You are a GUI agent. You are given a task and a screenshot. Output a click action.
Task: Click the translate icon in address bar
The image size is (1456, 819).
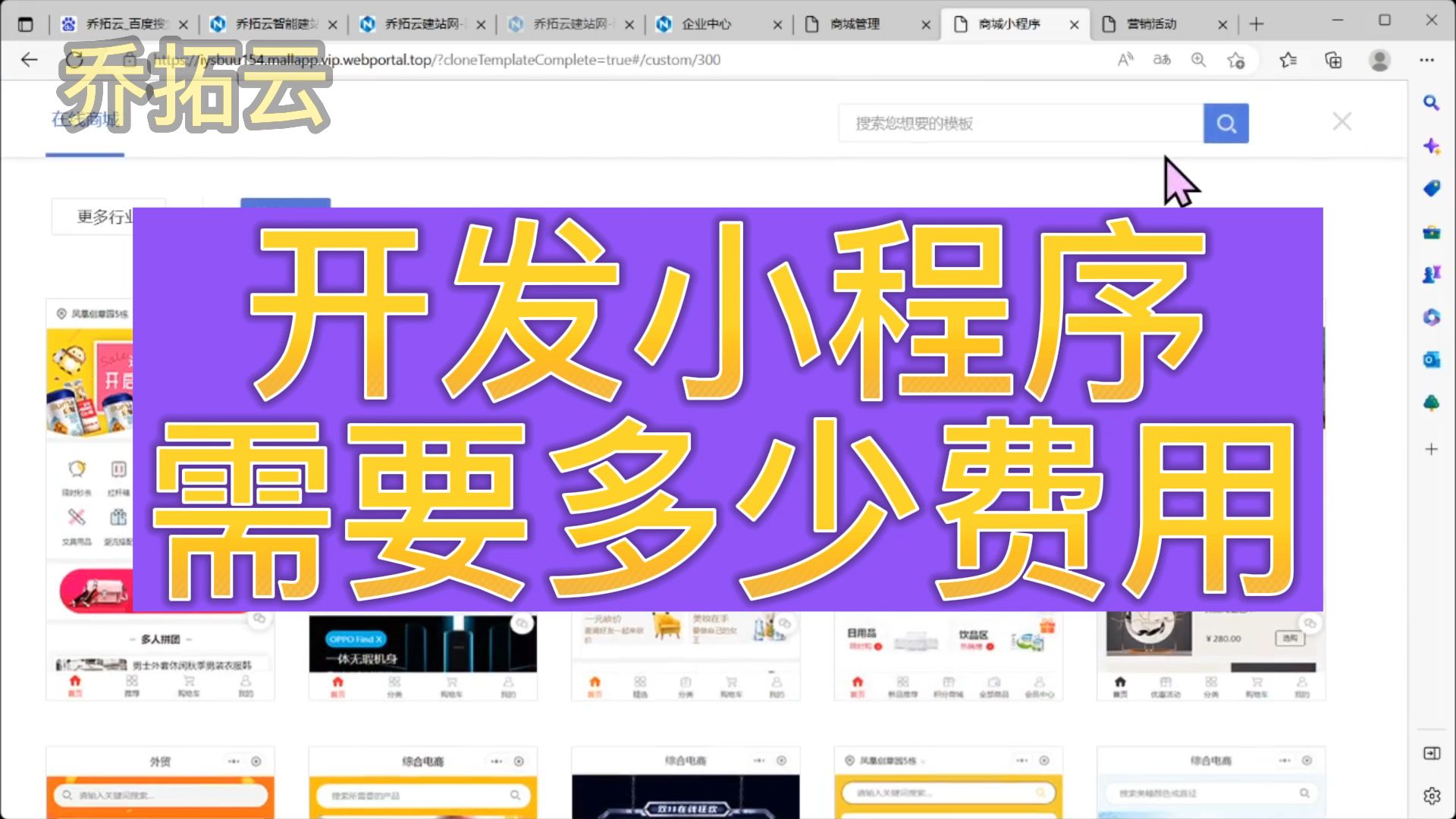click(x=1162, y=59)
